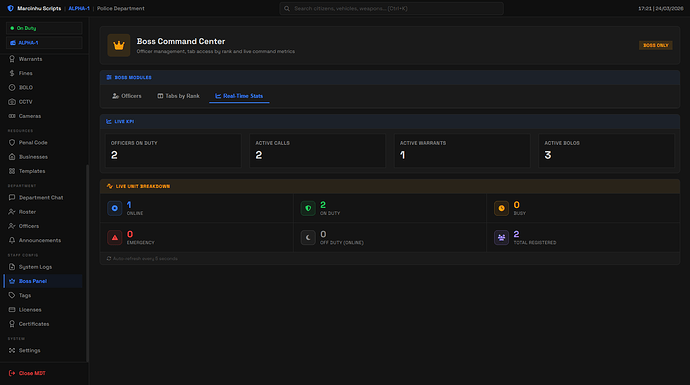Viewport: 690px width, 385px height.
Task: Click the Fines dollar icon
Action: coord(12,73)
